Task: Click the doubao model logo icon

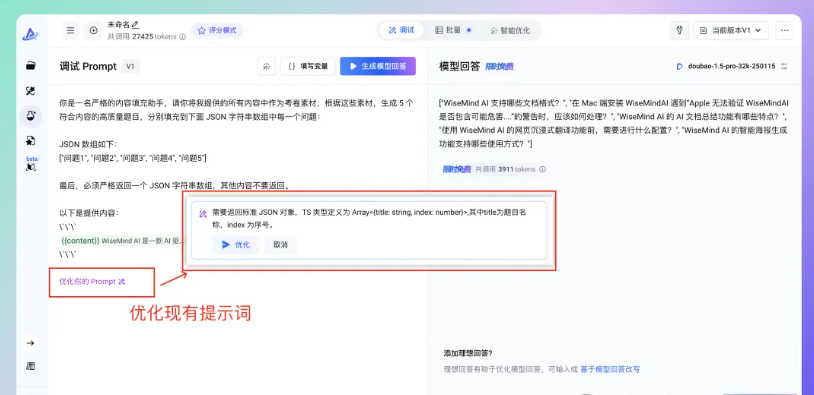Action: click(680, 66)
